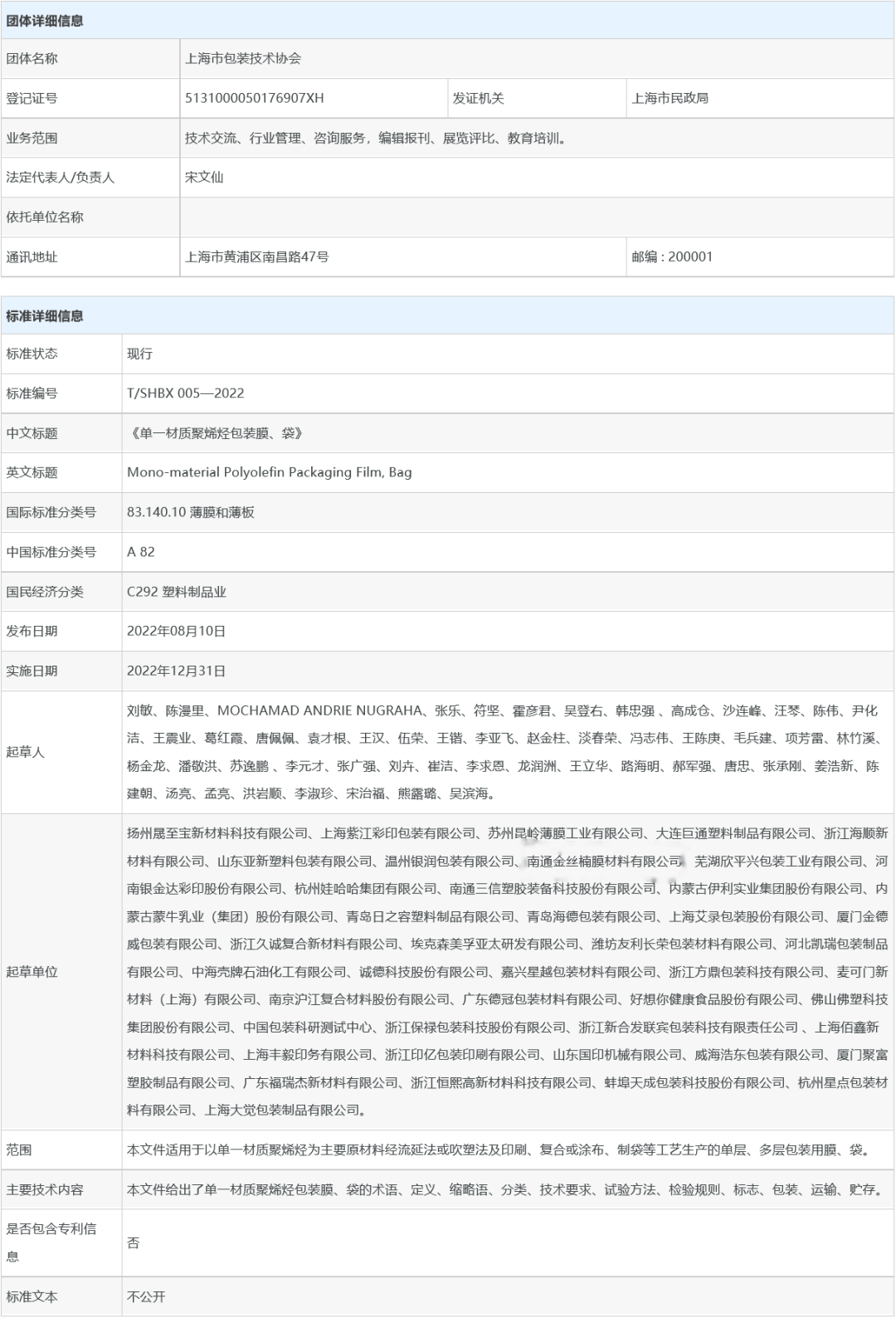Screen dimensions: 896x1318
Task: Click the legal representative name 宋文仙
Action: 204,177
